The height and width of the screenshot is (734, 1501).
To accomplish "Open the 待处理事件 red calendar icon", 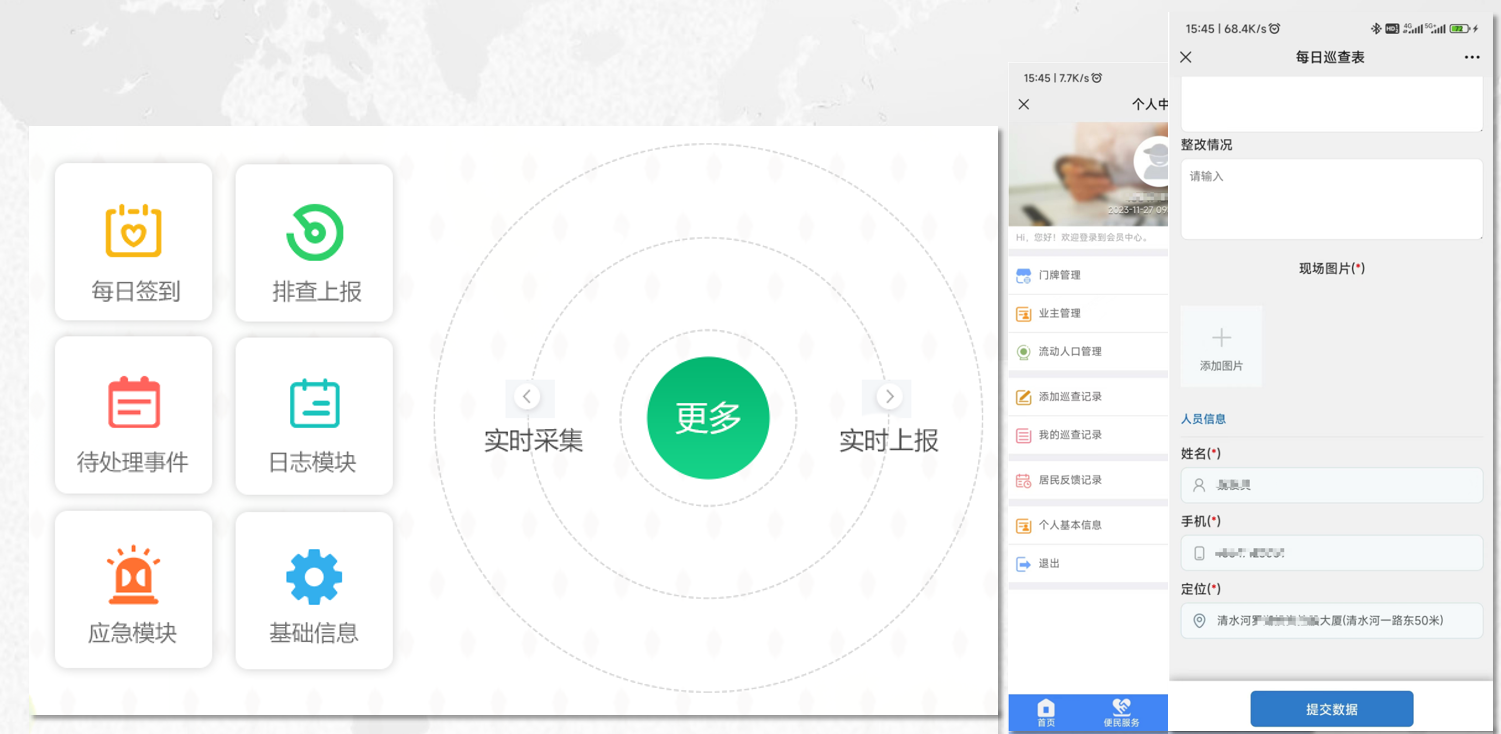I will point(134,402).
